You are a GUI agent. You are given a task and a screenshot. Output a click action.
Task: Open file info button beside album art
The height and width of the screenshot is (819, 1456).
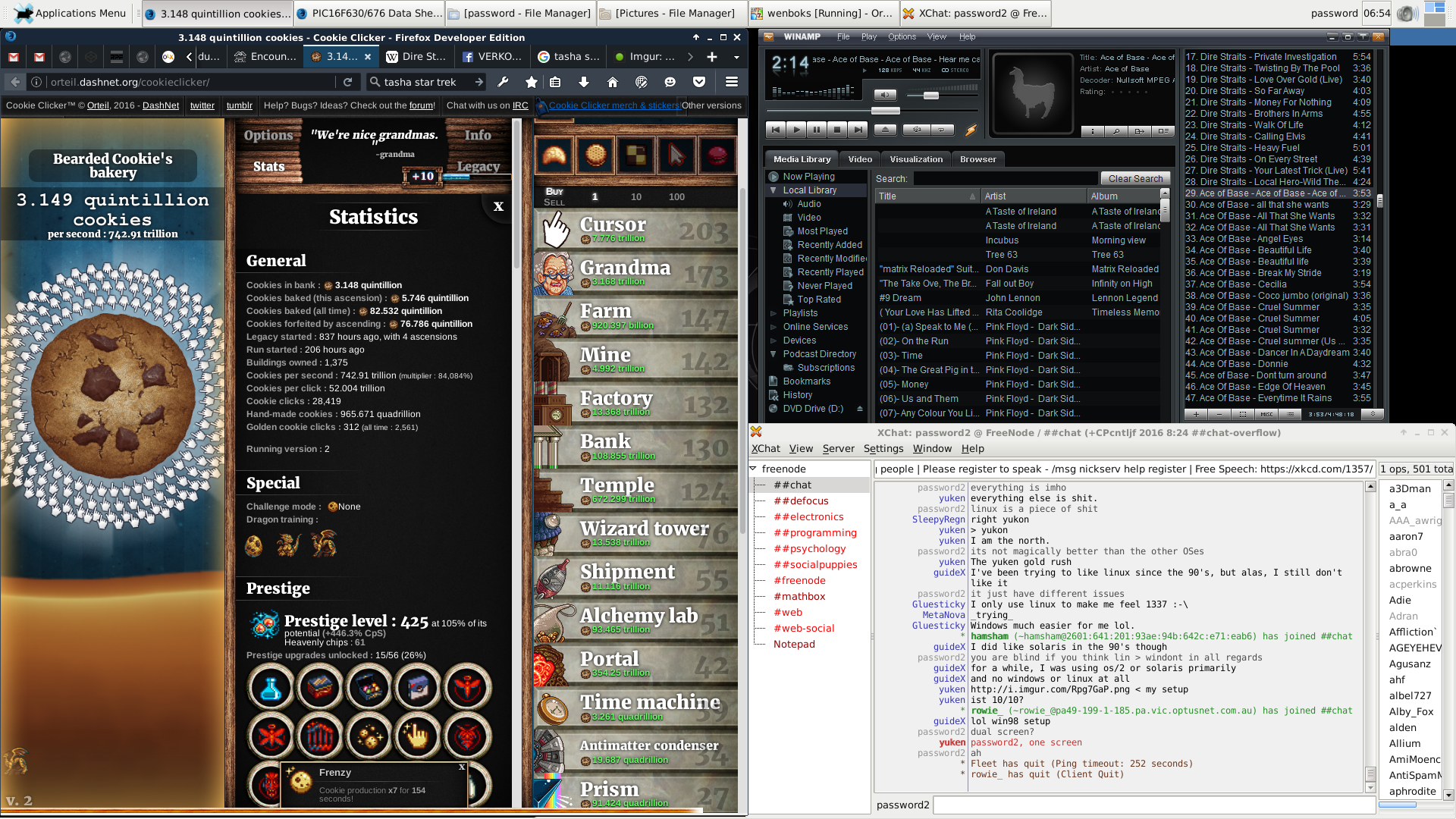pyautogui.click(x=1092, y=131)
